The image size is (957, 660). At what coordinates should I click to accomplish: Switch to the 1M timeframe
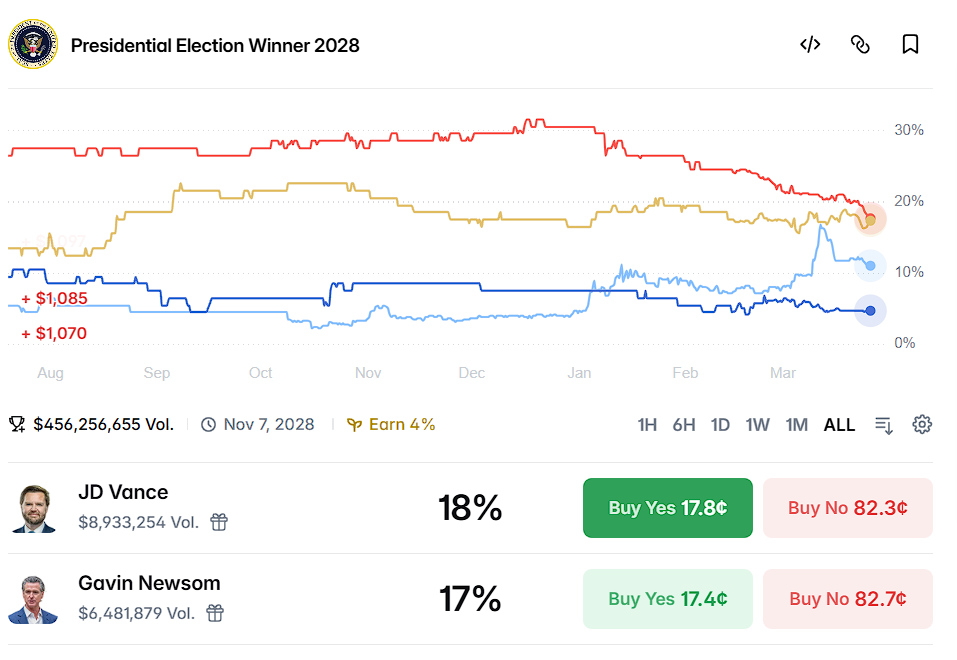pos(796,425)
